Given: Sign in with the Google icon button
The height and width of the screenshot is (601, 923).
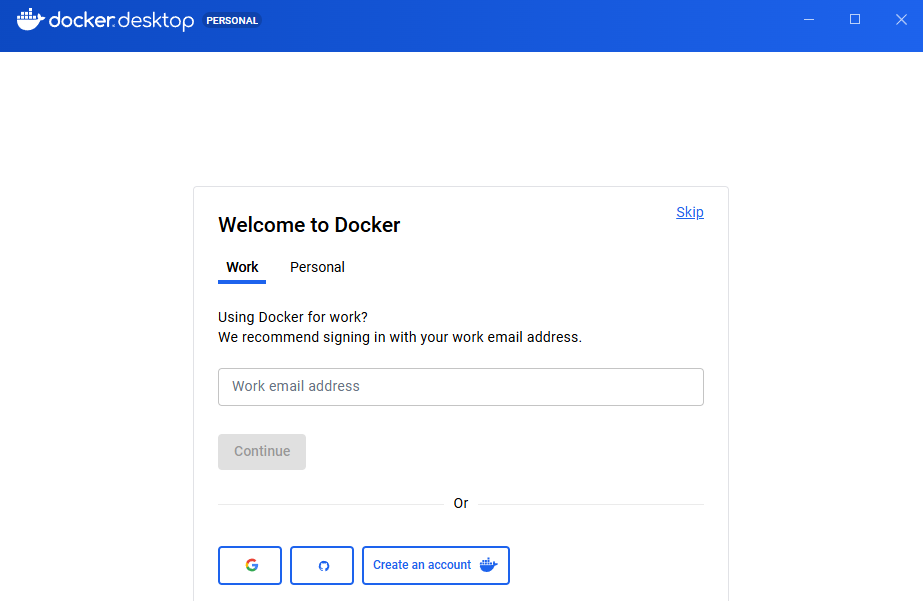Looking at the screenshot, I should pos(250,565).
